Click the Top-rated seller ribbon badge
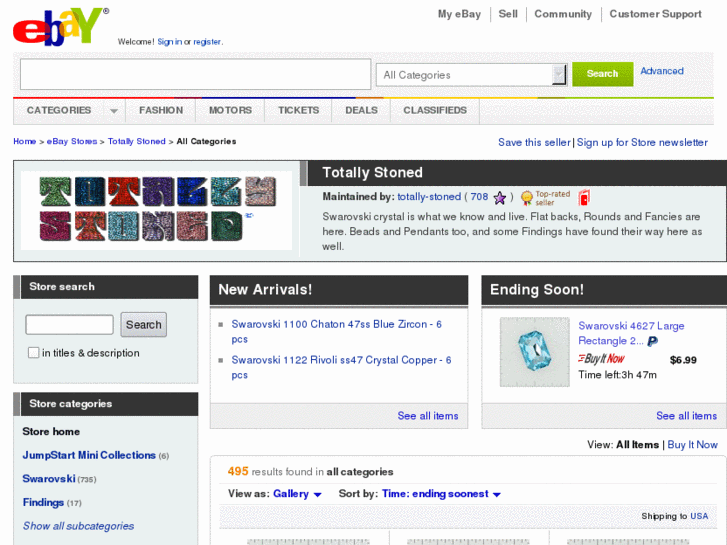The height and width of the screenshot is (545, 727). point(545,198)
